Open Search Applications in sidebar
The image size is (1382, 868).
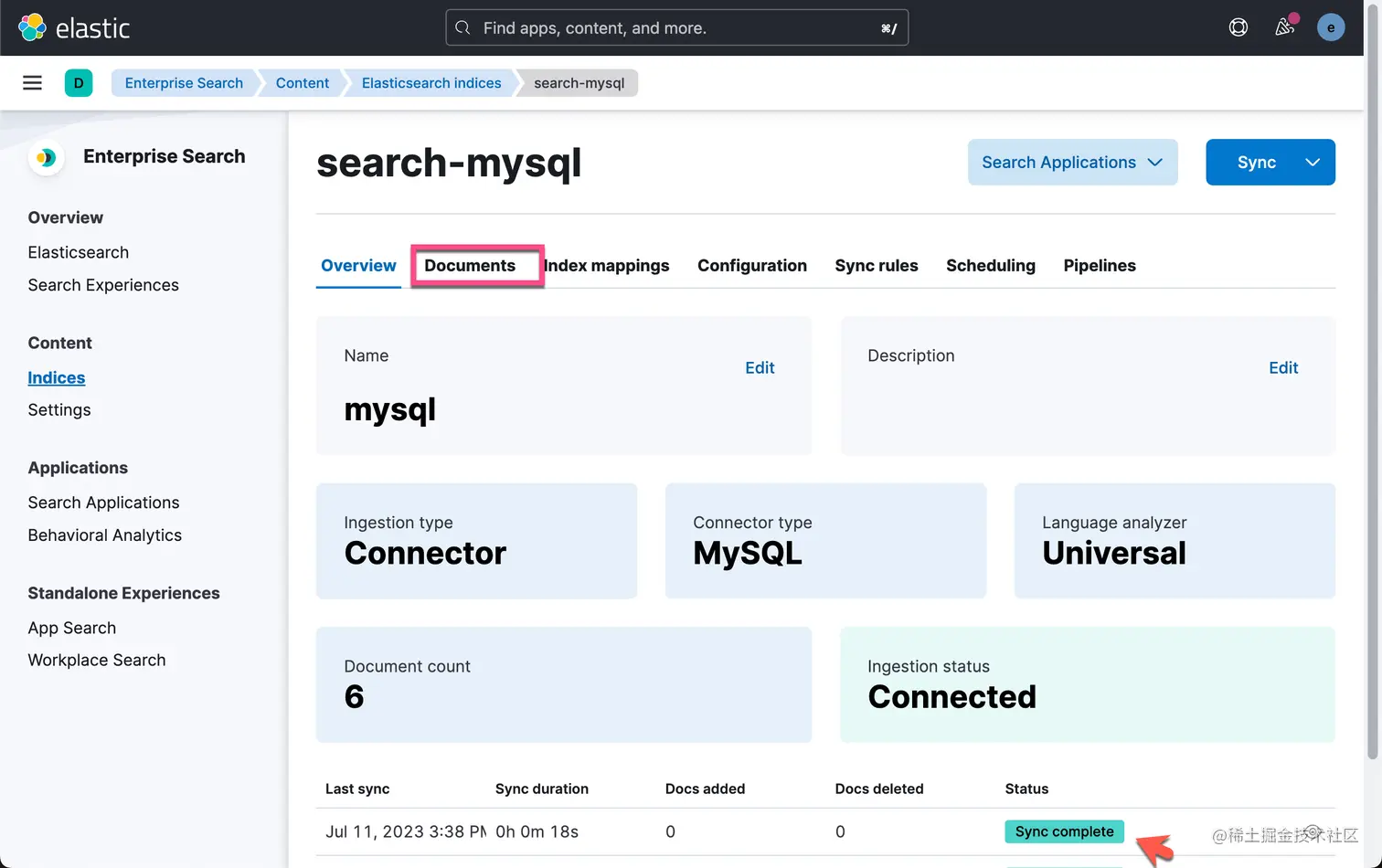[x=103, y=503]
